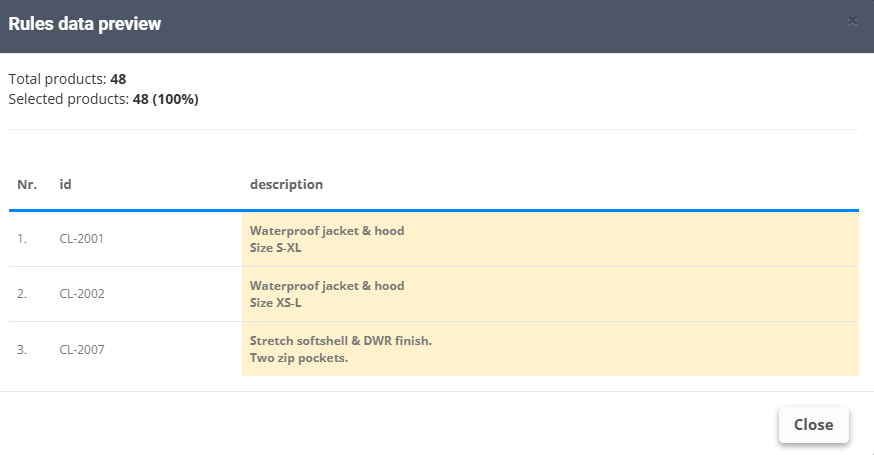
Task: Close the Rules data preview dialog
Action: (x=813, y=425)
